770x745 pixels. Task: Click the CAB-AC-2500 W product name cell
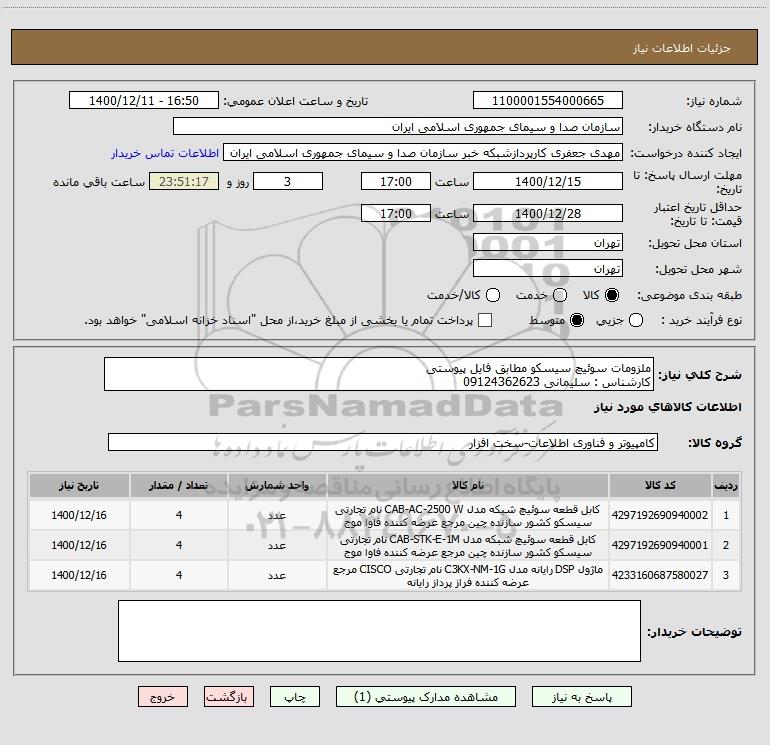(468, 516)
